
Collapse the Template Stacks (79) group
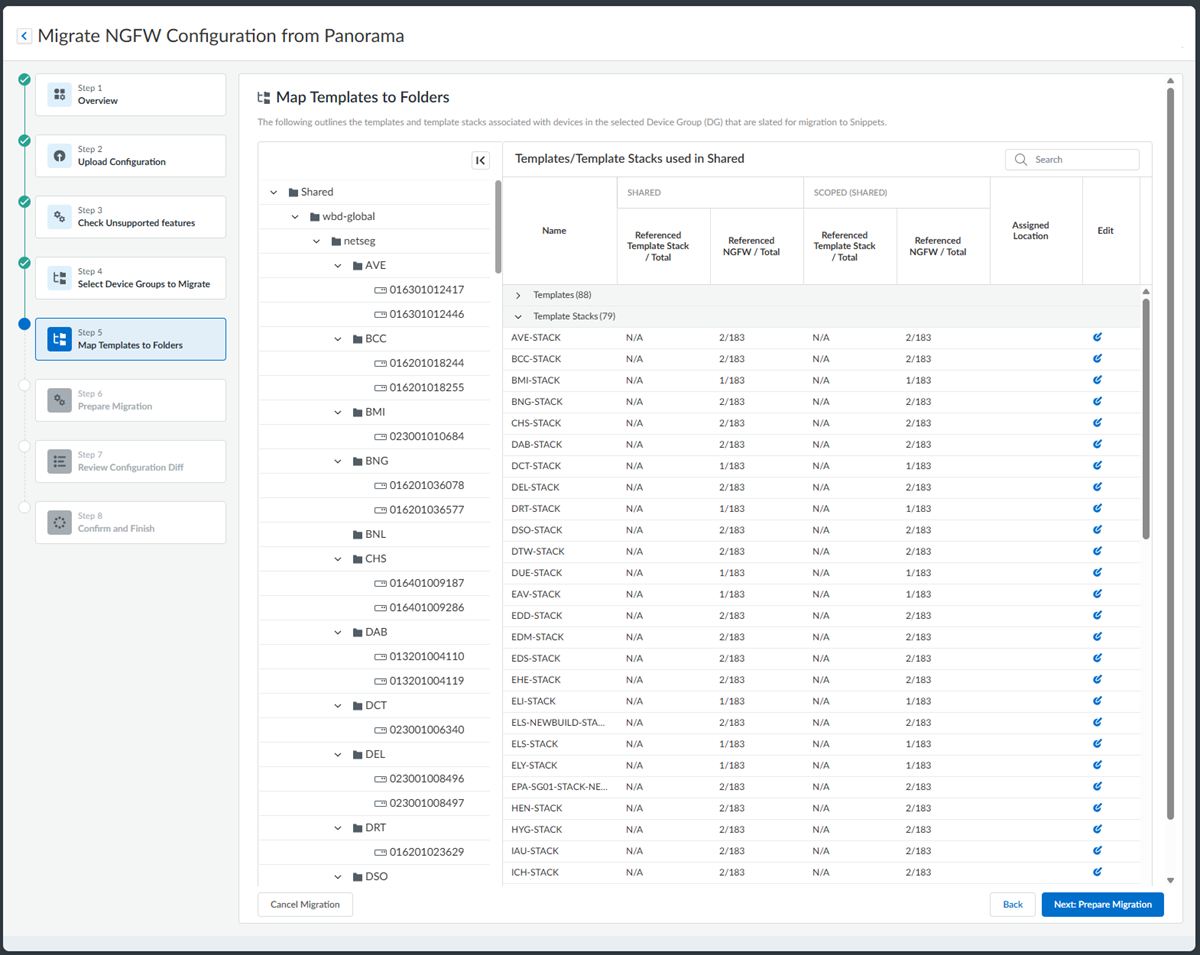click(x=518, y=316)
